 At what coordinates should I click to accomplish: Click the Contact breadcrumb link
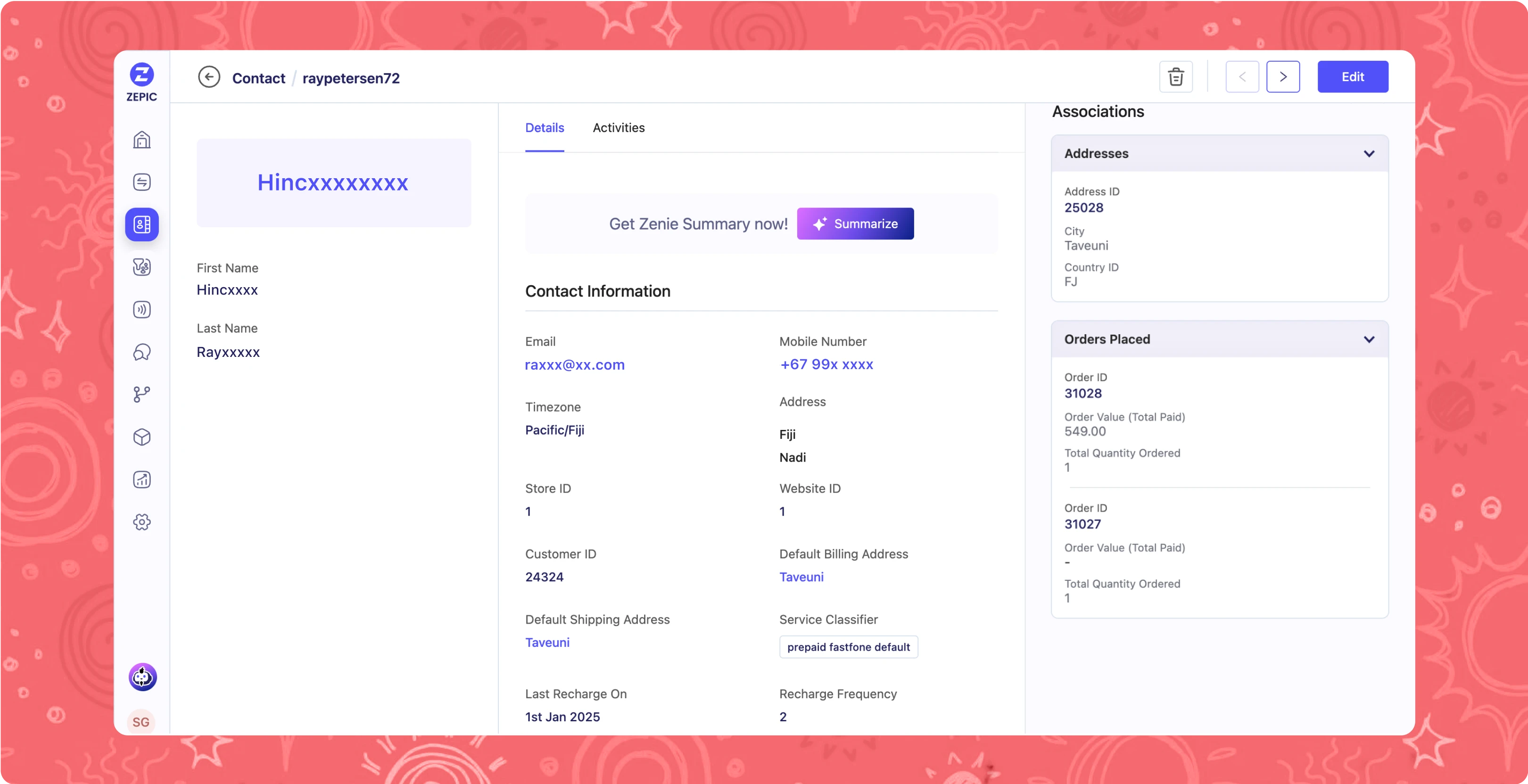point(259,78)
